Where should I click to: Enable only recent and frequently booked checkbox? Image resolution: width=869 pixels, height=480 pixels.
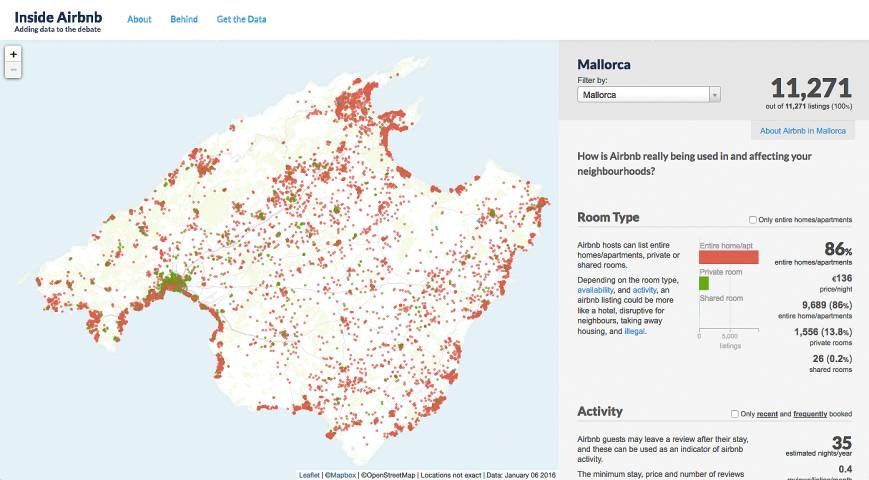(x=734, y=414)
